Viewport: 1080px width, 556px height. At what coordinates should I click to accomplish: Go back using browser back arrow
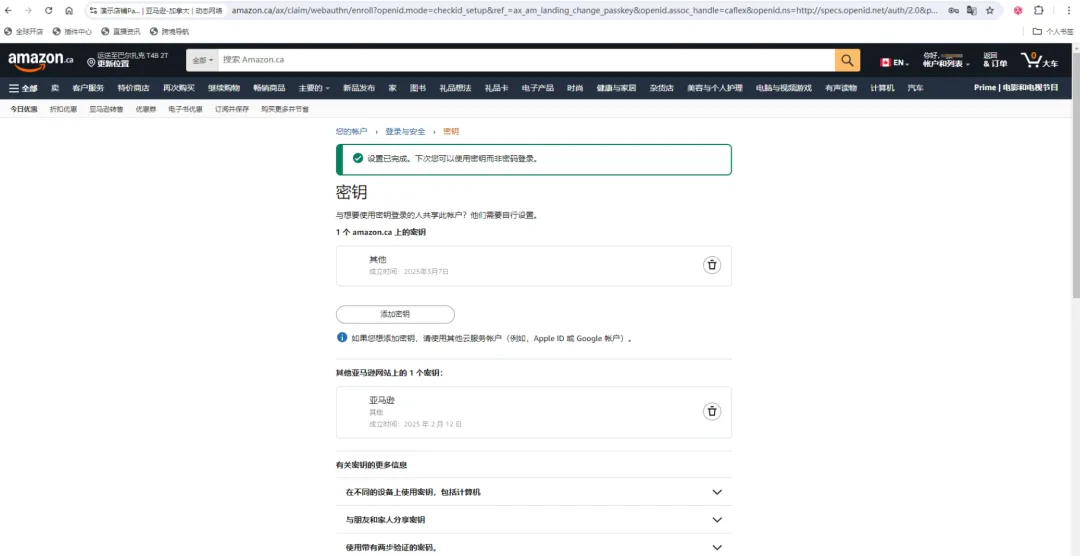[8, 10]
